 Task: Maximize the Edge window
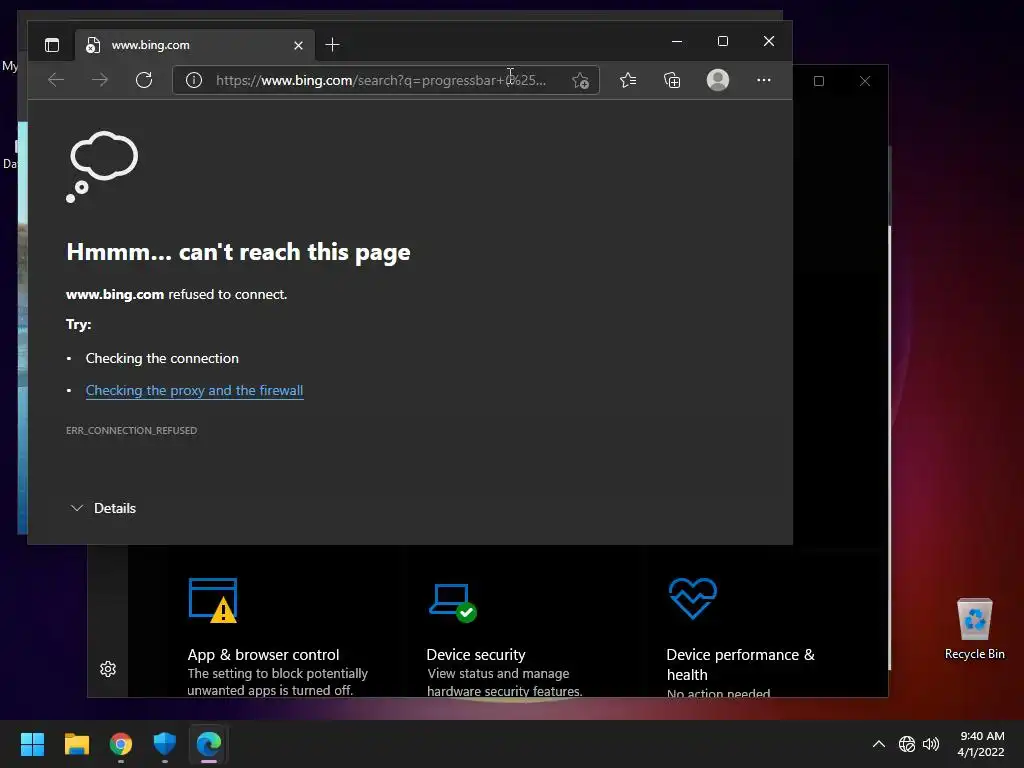coord(723,41)
